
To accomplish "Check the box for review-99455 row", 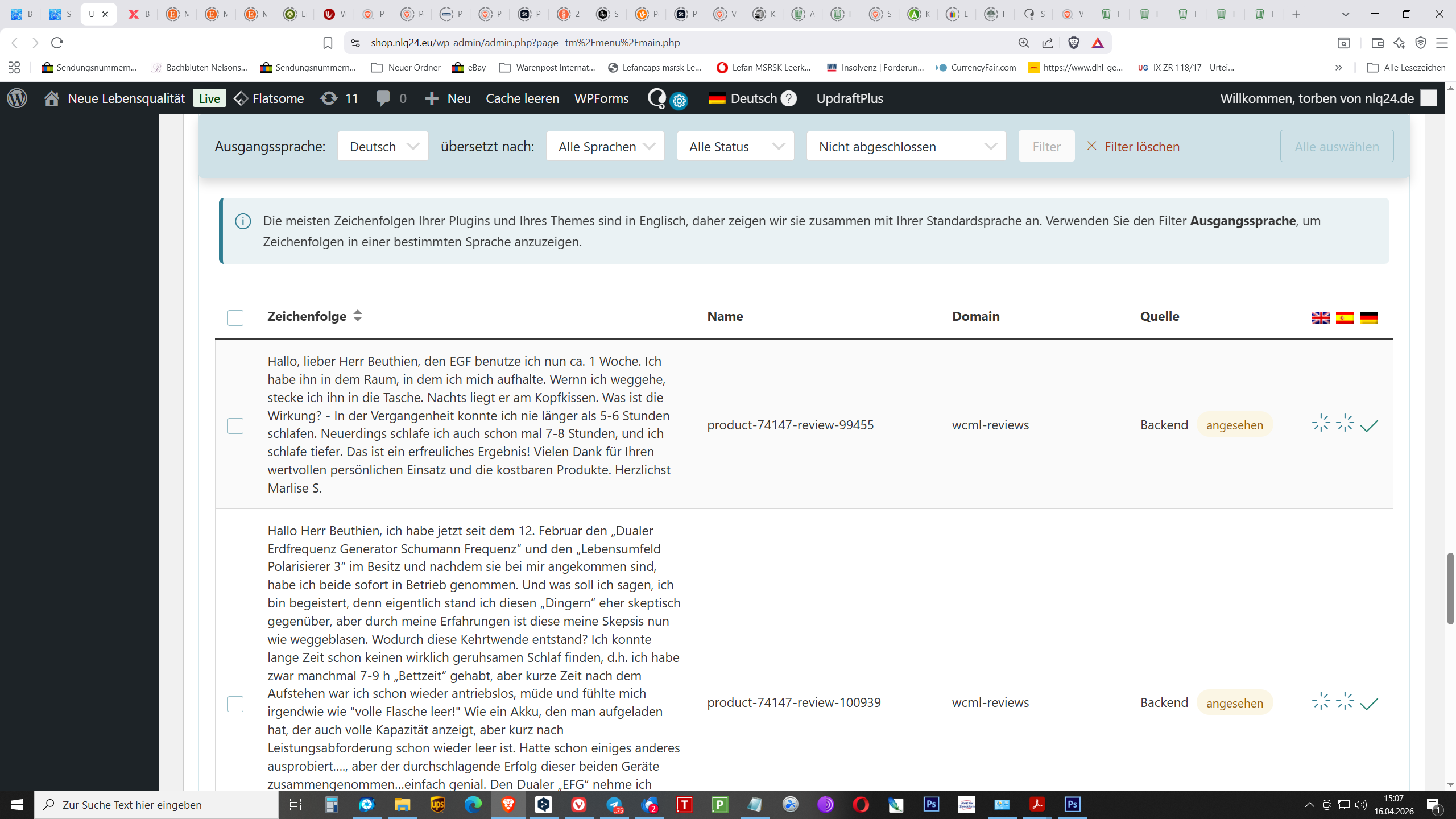I will [x=235, y=425].
